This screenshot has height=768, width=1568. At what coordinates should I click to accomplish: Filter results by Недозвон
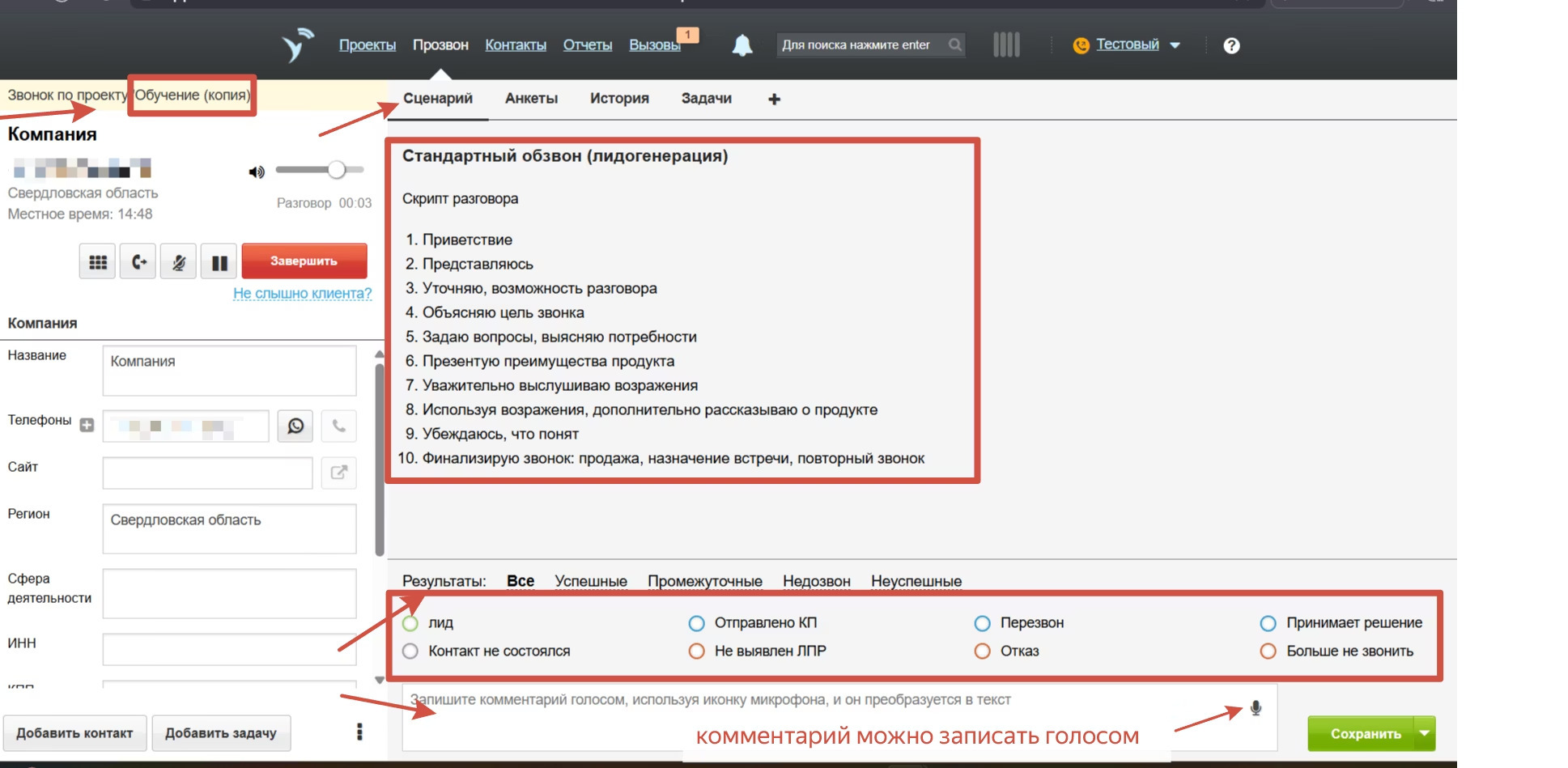click(817, 581)
